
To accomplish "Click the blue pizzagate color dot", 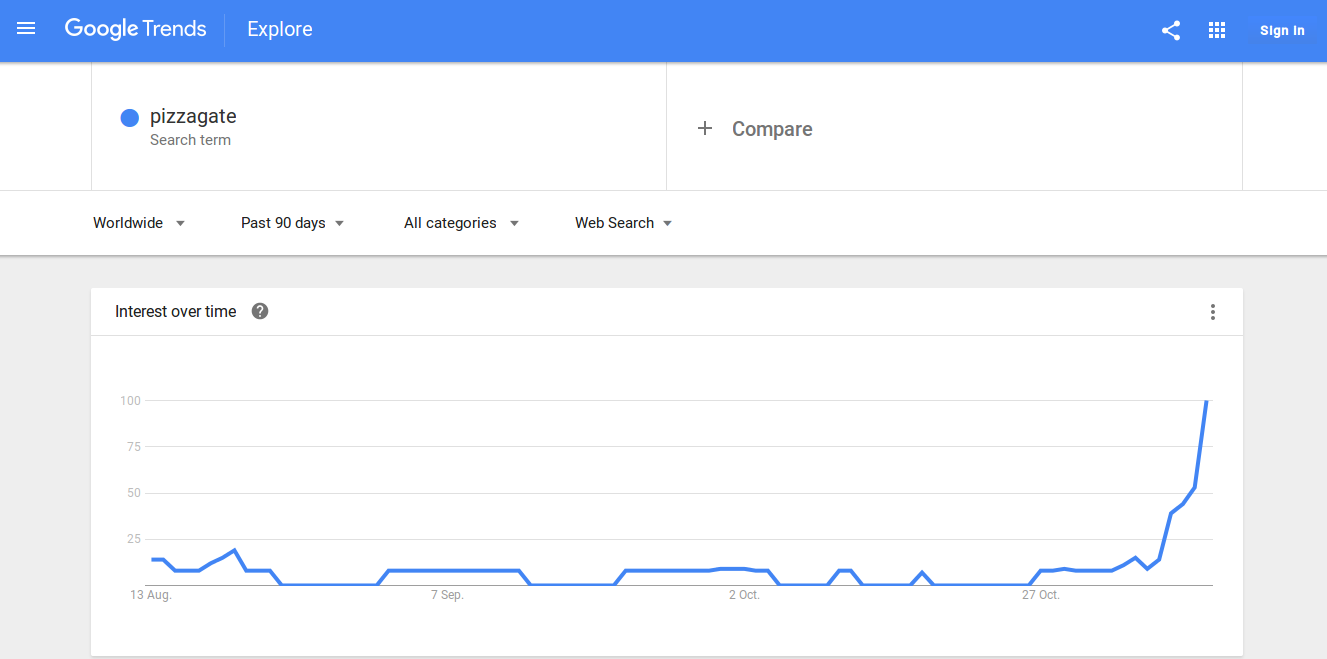I will (x=129, y=118).
